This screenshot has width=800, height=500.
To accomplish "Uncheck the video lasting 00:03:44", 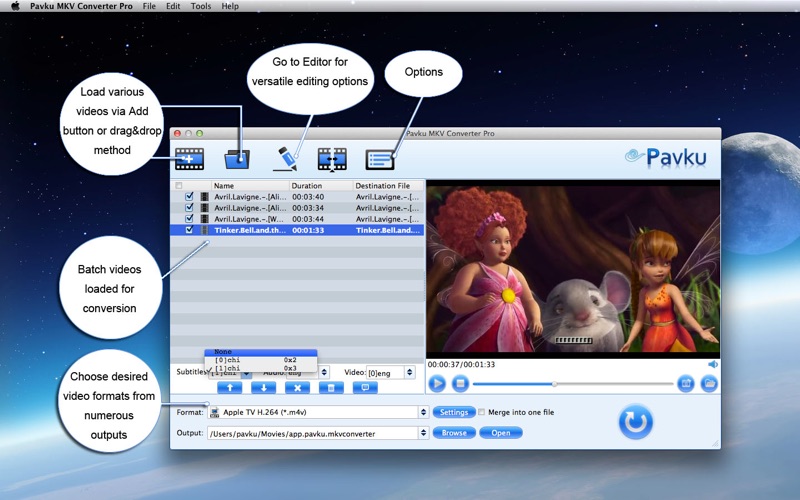I will [x=189, y=219].
